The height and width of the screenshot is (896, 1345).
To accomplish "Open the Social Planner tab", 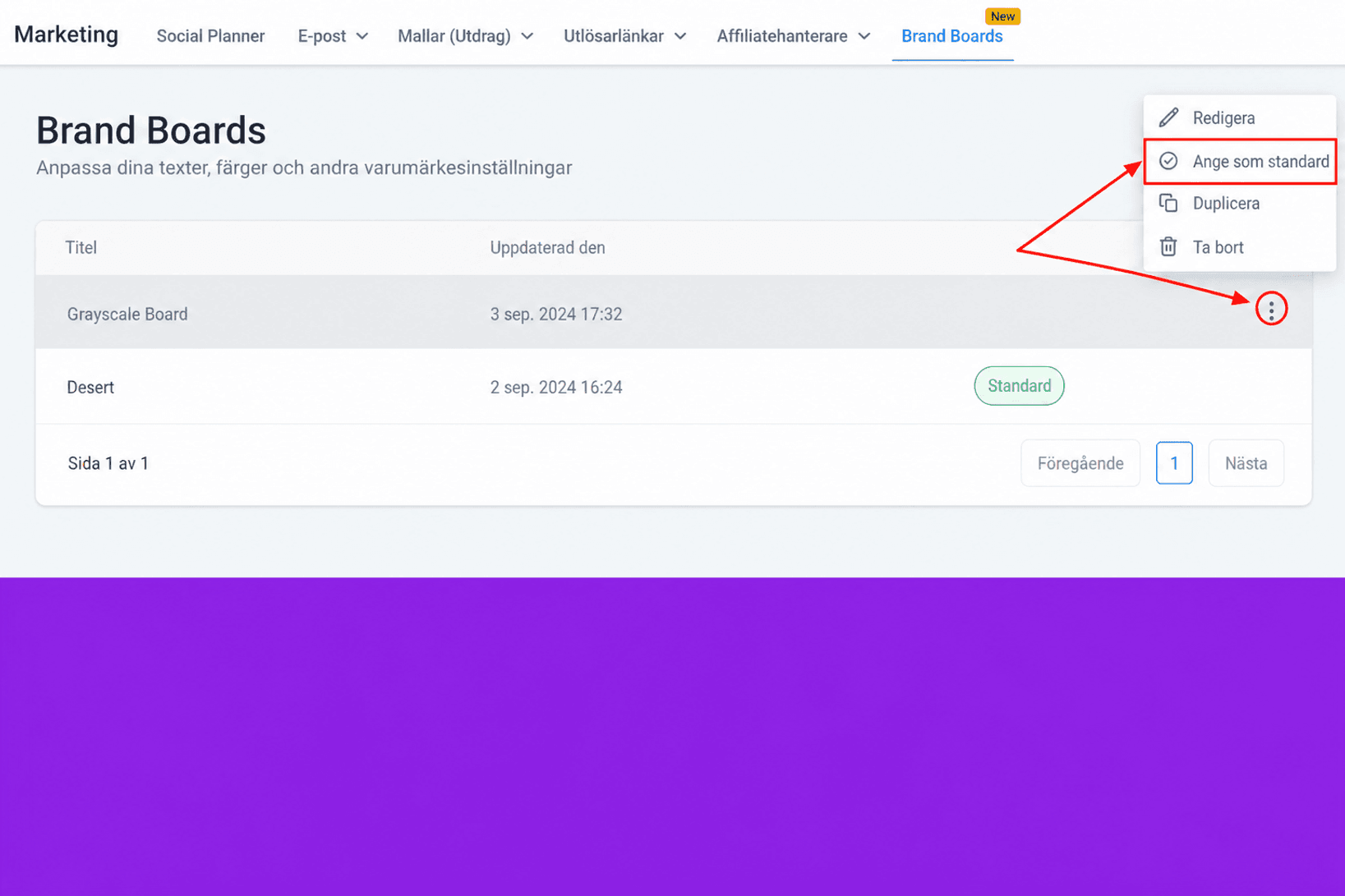I will (210, 36).
